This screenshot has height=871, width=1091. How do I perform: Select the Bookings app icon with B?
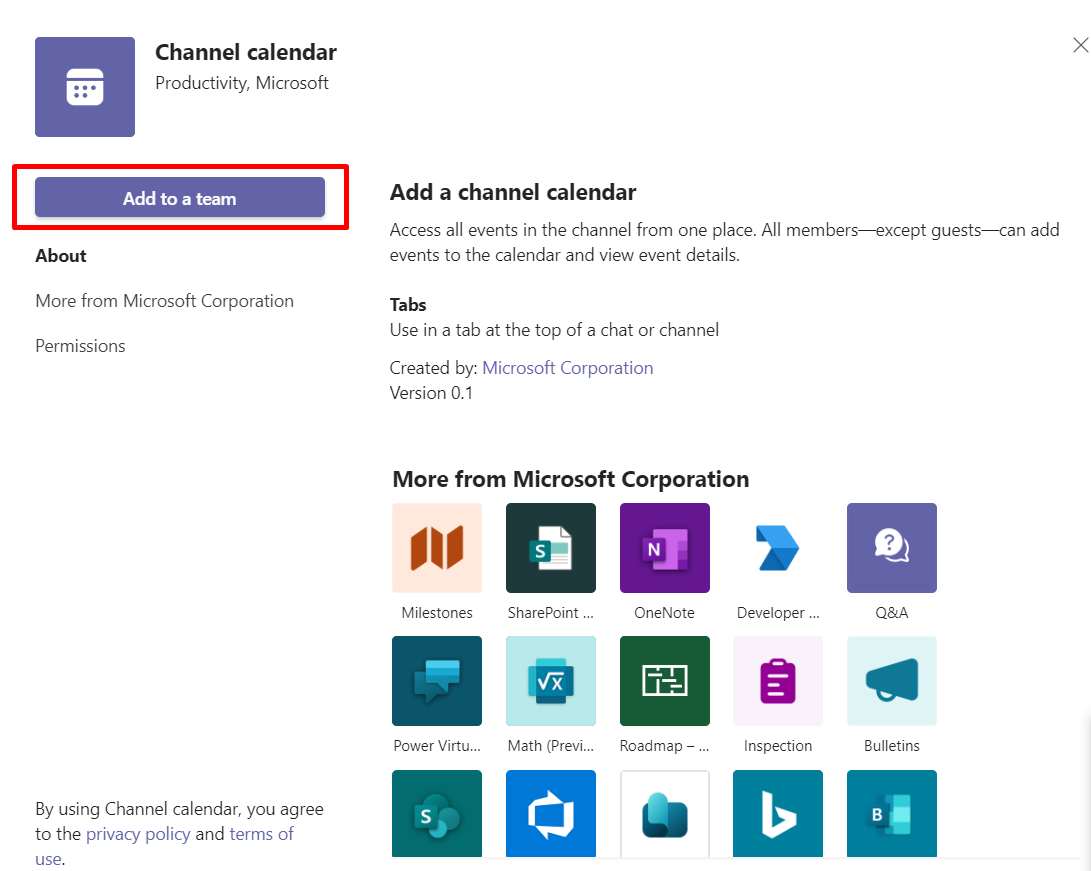tap(892, 813)
